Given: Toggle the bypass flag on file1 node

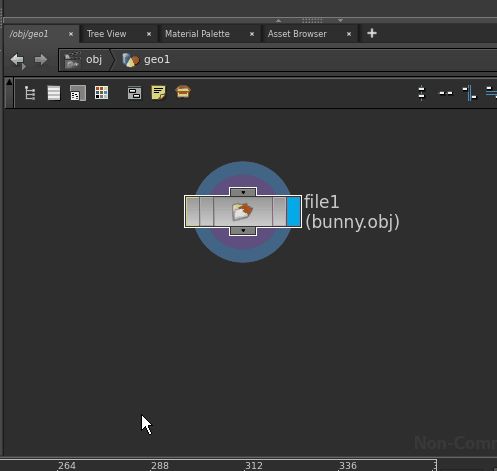Looking at the screenshot, I should tap(192, 212).
